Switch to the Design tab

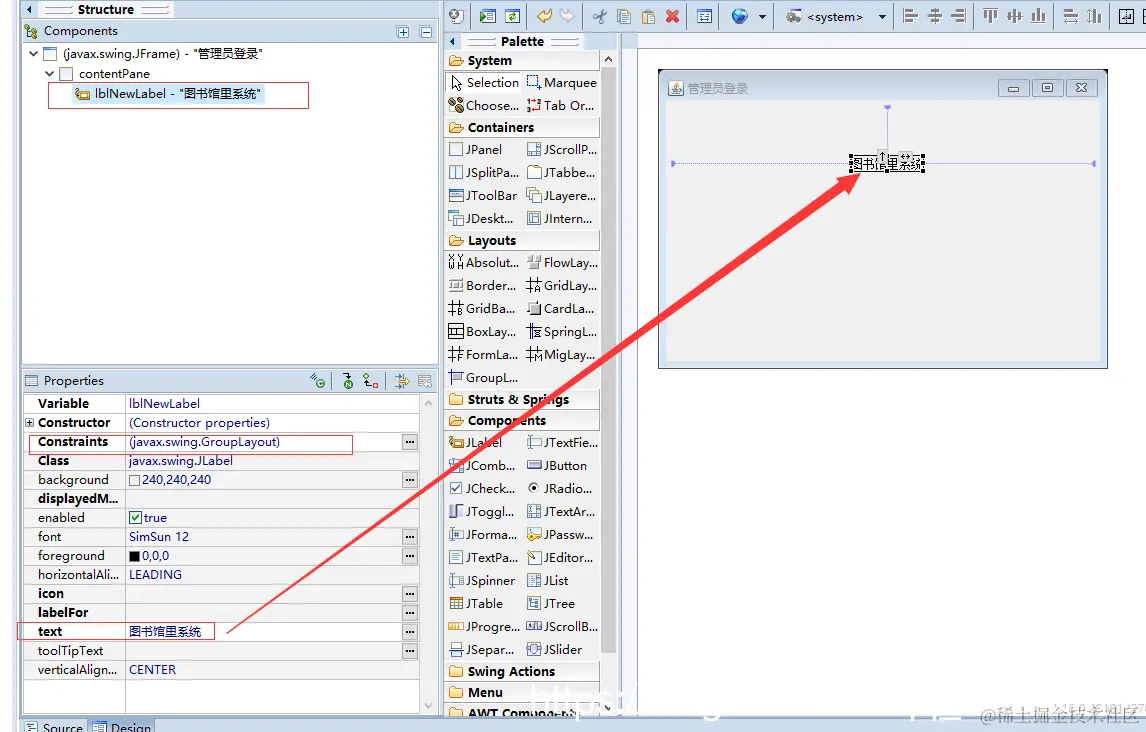[122, 726]
